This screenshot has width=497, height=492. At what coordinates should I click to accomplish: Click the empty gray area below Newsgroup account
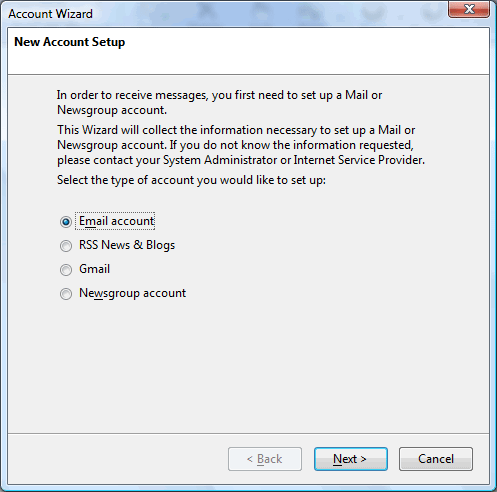coord(248,367)
